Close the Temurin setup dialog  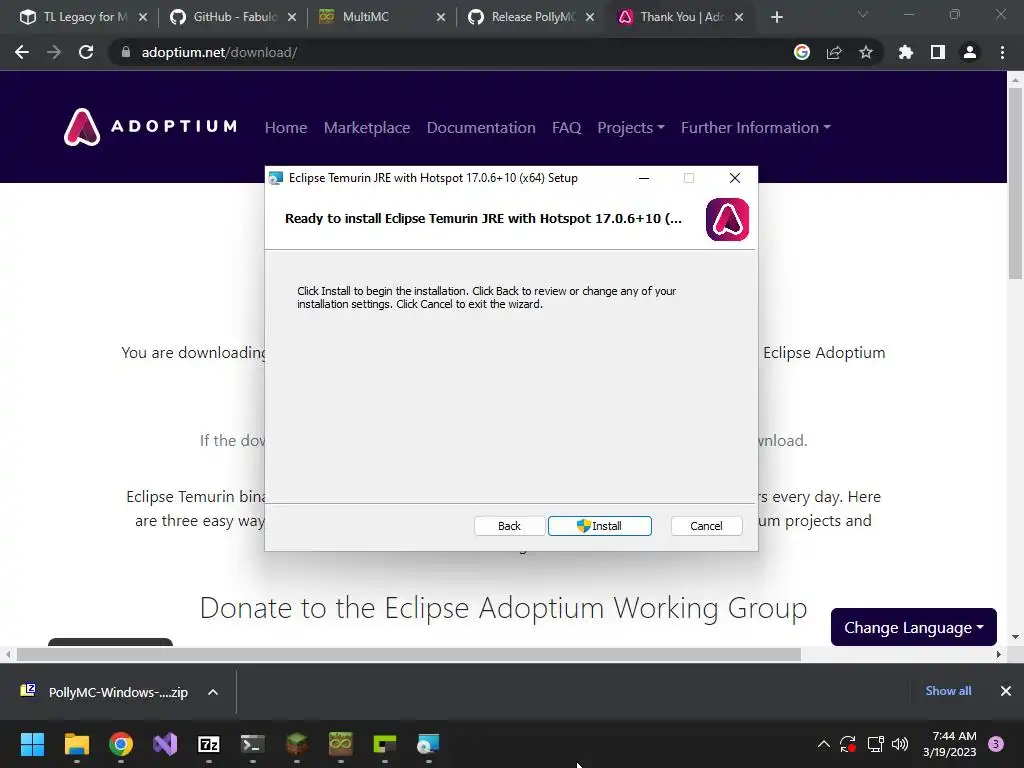click(735, 178)
